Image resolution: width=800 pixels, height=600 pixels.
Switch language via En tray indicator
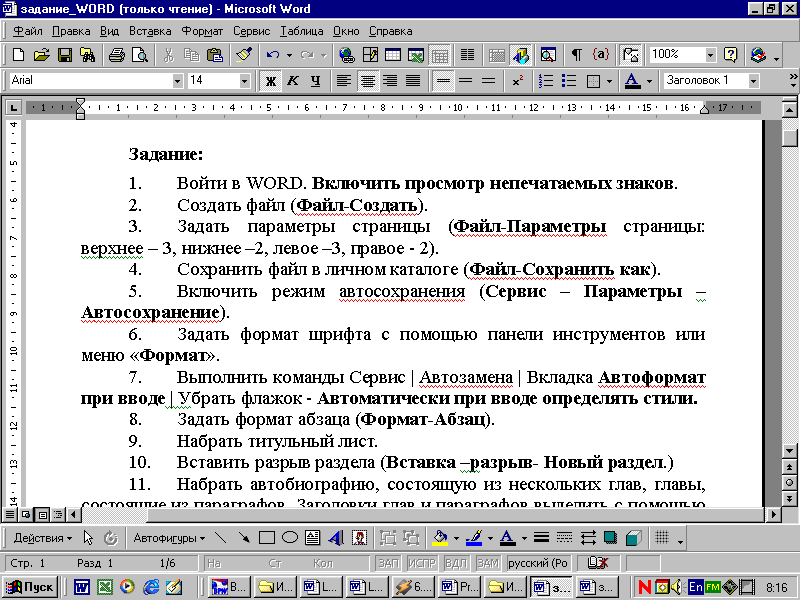click(x=694, y=587)
